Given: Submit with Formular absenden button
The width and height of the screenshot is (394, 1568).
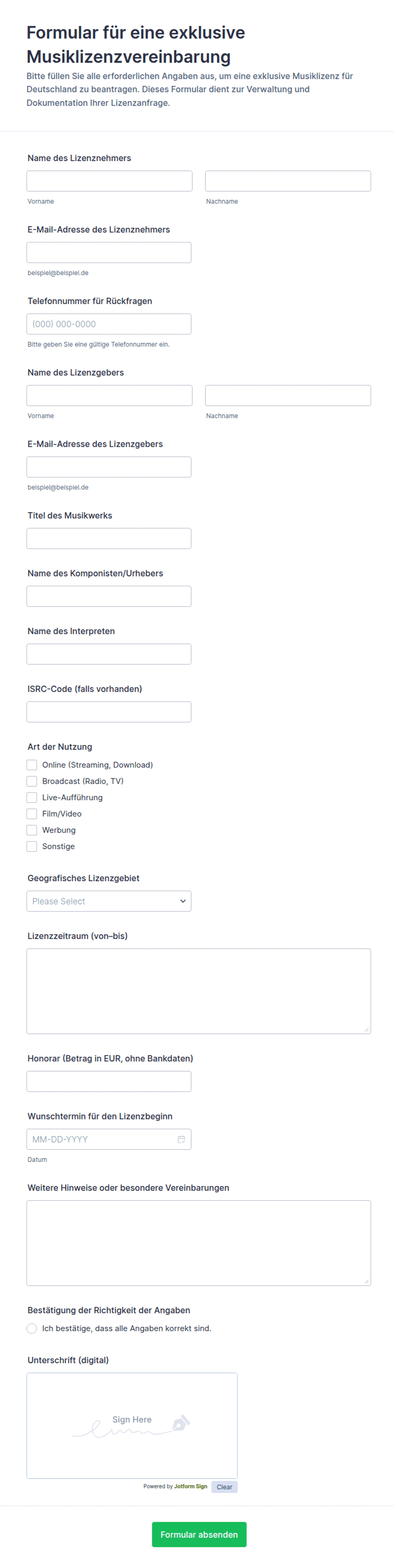Looking at the screenshot, I should [199, 1534].
